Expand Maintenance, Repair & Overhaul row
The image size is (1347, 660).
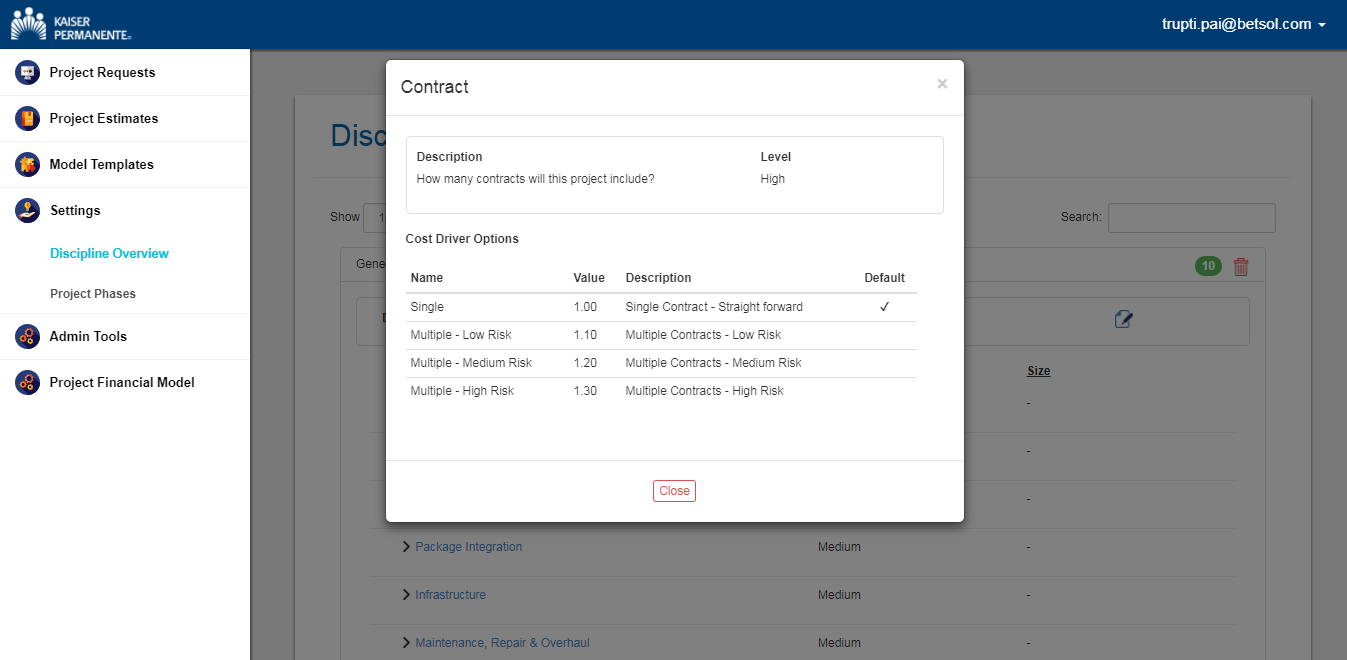coord(407,643)
